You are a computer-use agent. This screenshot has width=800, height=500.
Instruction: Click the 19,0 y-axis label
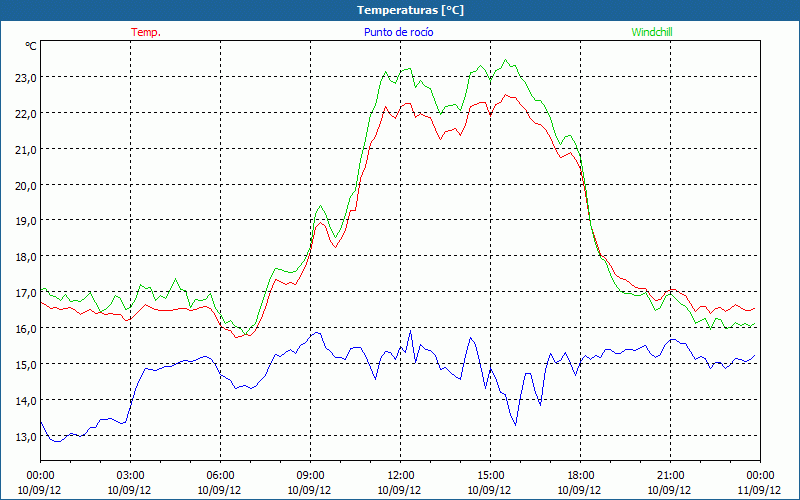point(27,221)
